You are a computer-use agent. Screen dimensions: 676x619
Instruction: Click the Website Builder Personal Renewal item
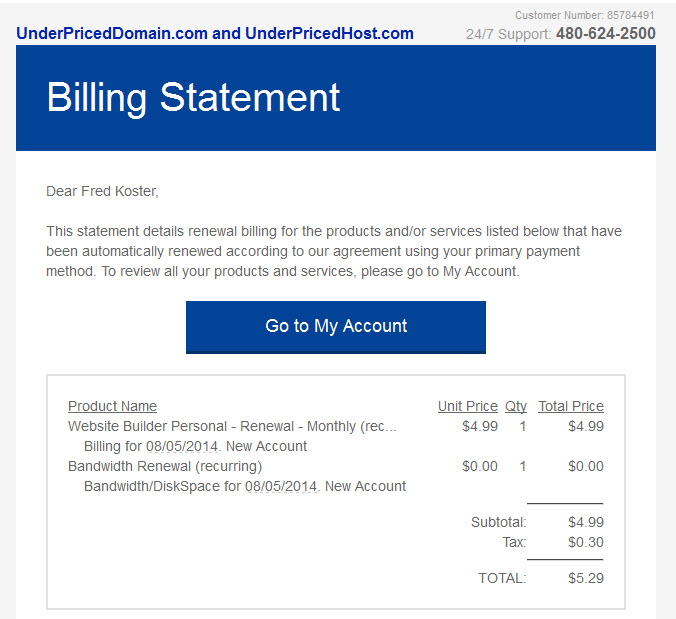pos(232,426)
